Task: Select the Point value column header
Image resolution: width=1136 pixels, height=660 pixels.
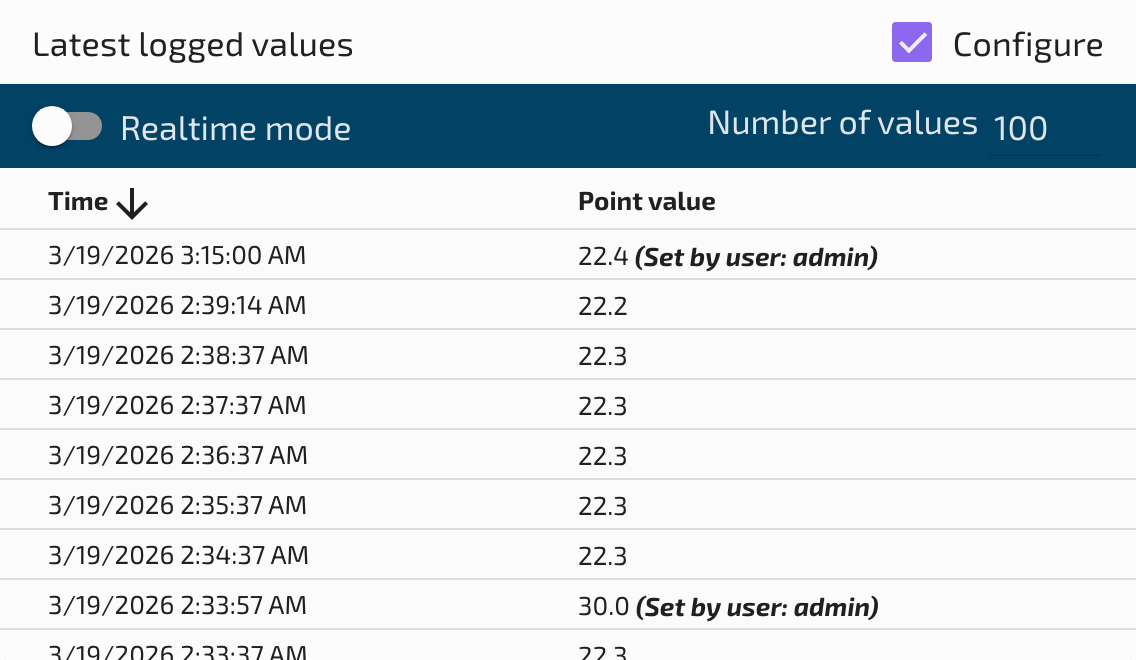Action: 647,201
